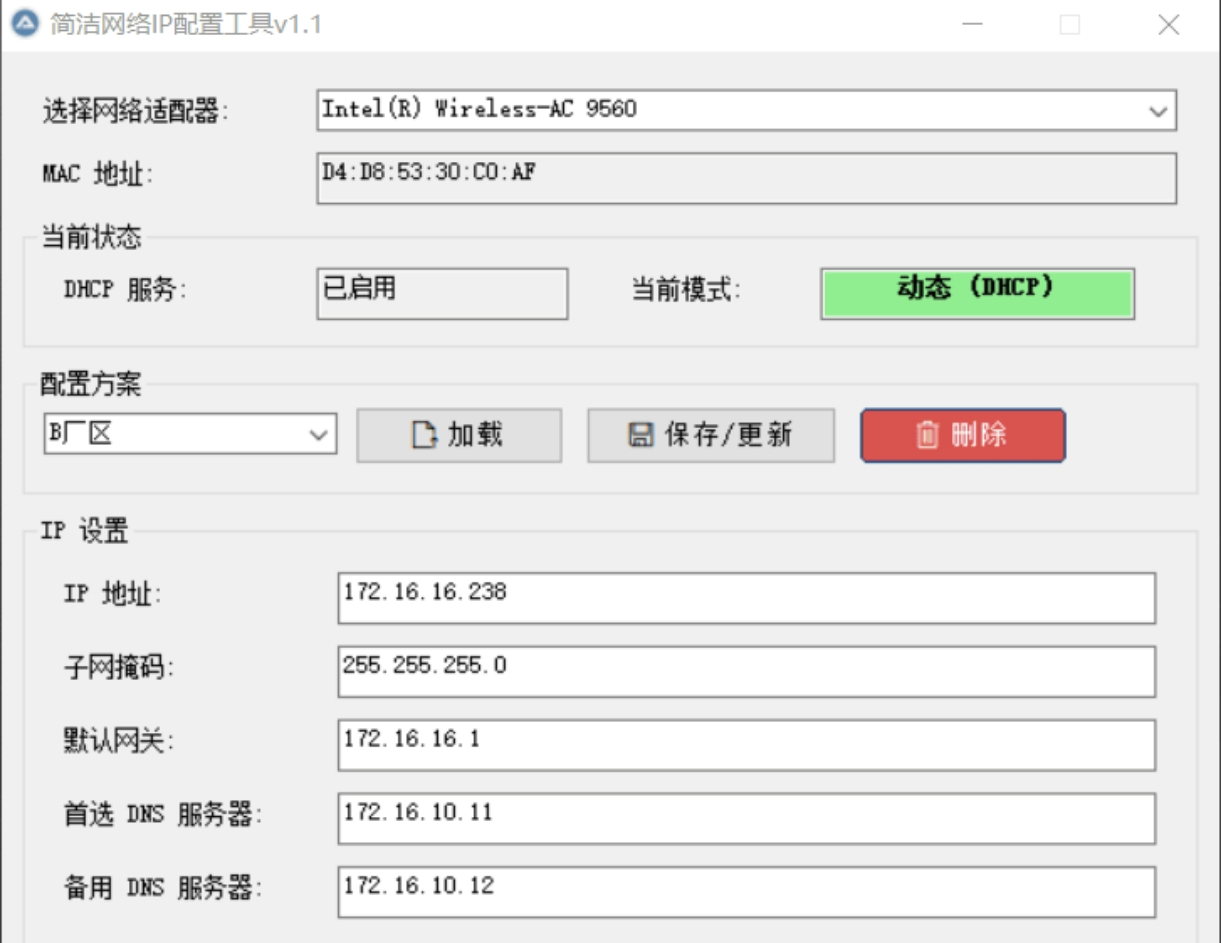Click the floppy disk icon on 保存/更新

point(640,435)
